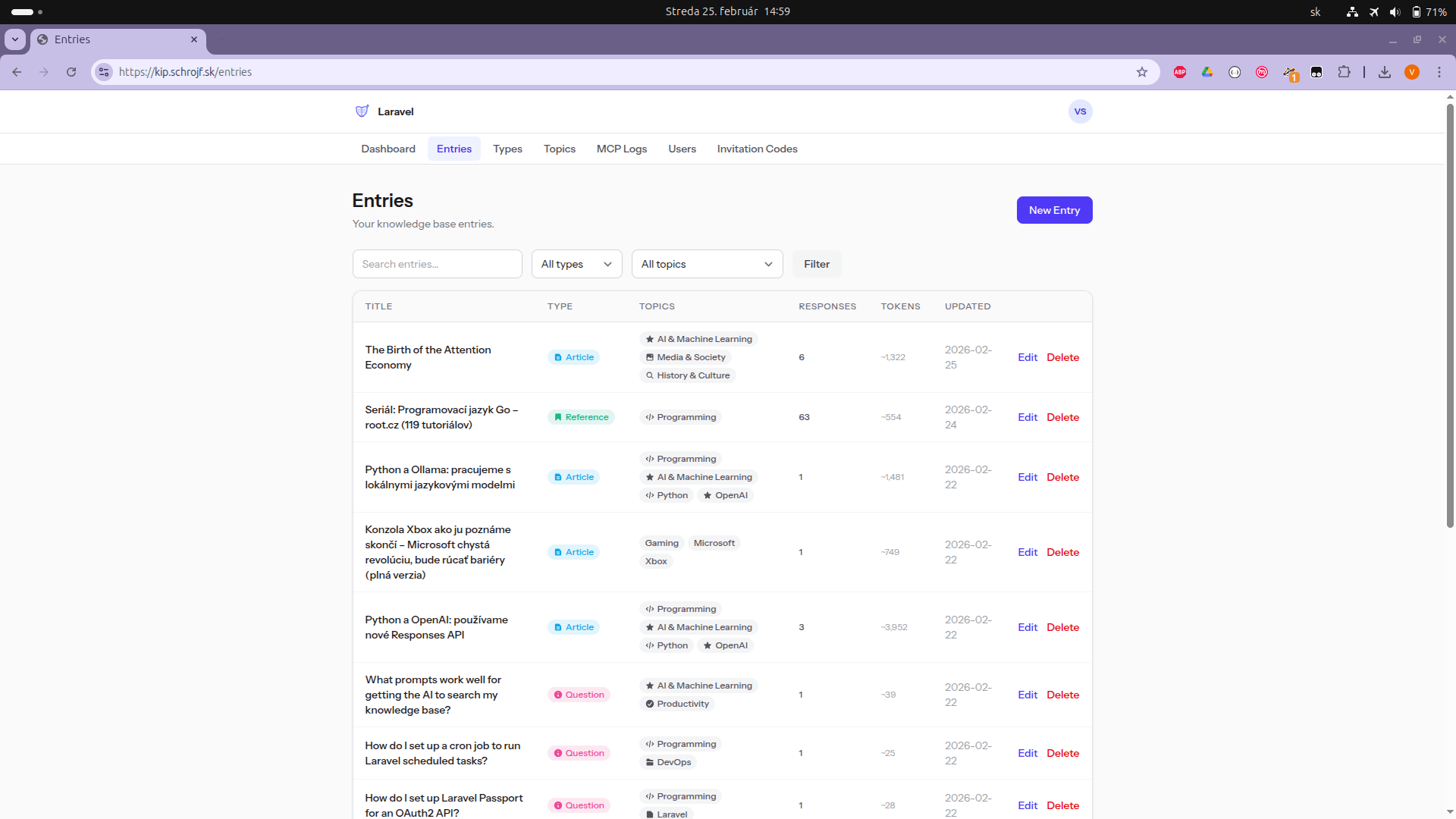Expand the All types dropdown
1456x819 pixels.
click(577, 264)
